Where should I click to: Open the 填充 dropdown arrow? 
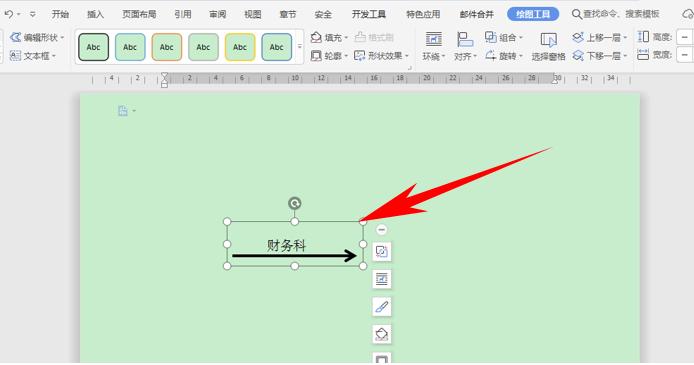[x=346, y=38]
